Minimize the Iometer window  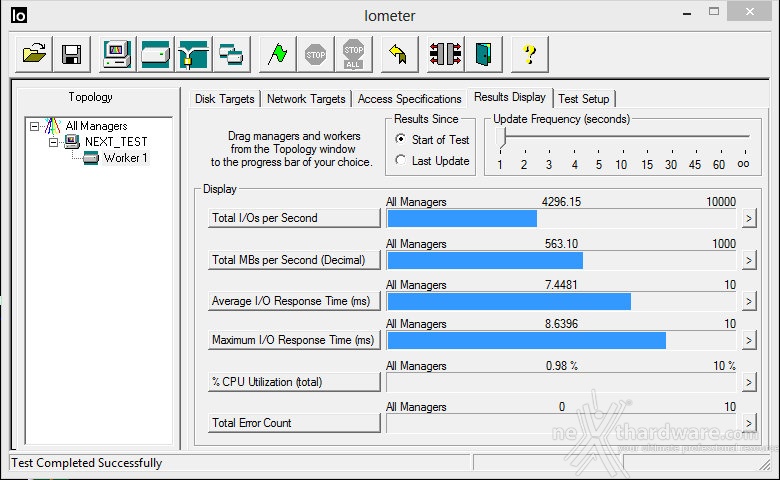click(687, 13)
